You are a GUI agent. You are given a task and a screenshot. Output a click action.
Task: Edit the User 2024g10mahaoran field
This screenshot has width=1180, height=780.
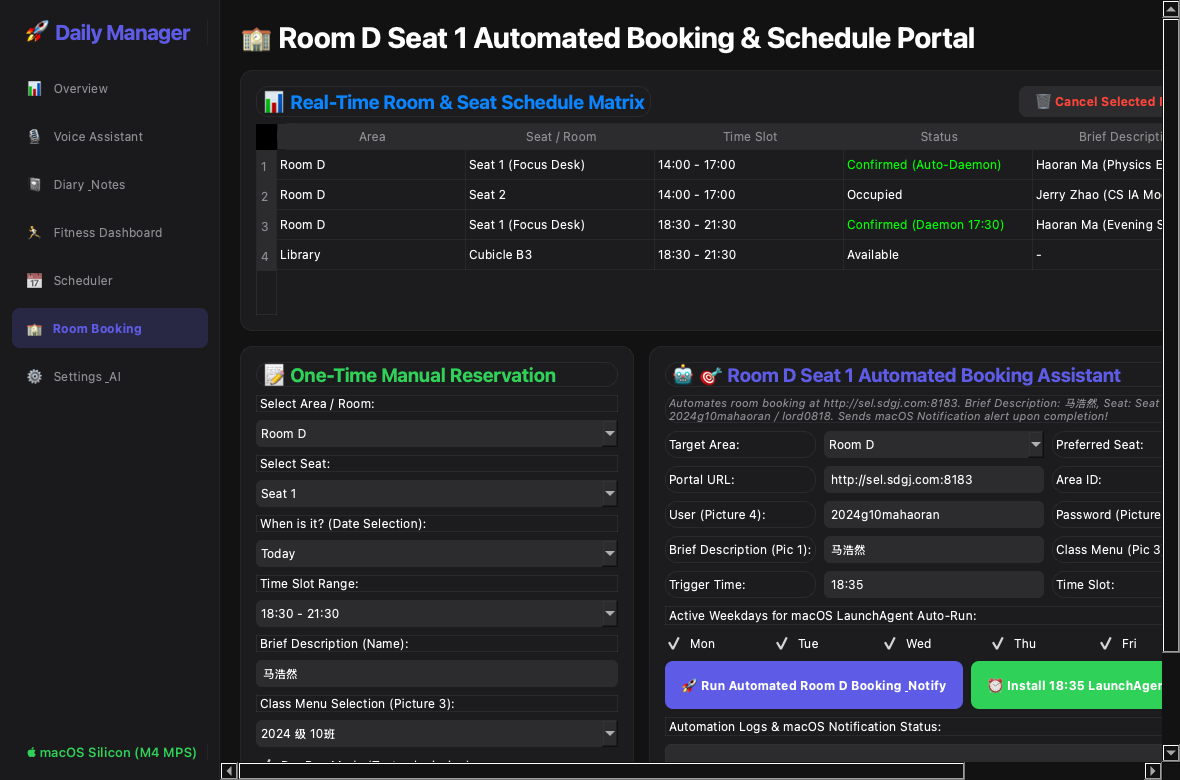tap(933, 515)
